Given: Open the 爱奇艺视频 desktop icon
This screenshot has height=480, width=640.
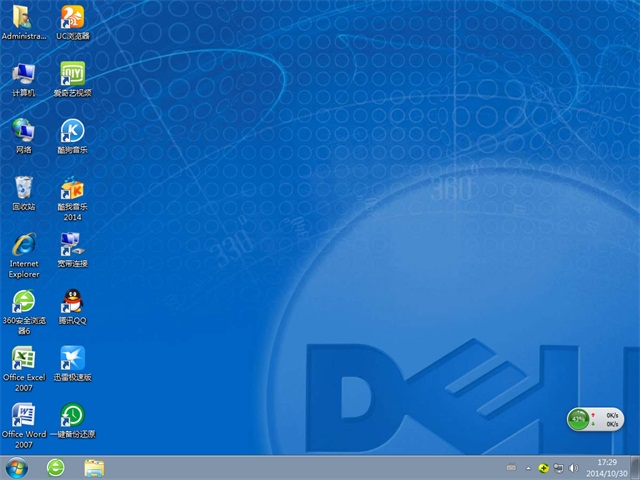Looking at the screenshot, I should click(x=72, y=74).
